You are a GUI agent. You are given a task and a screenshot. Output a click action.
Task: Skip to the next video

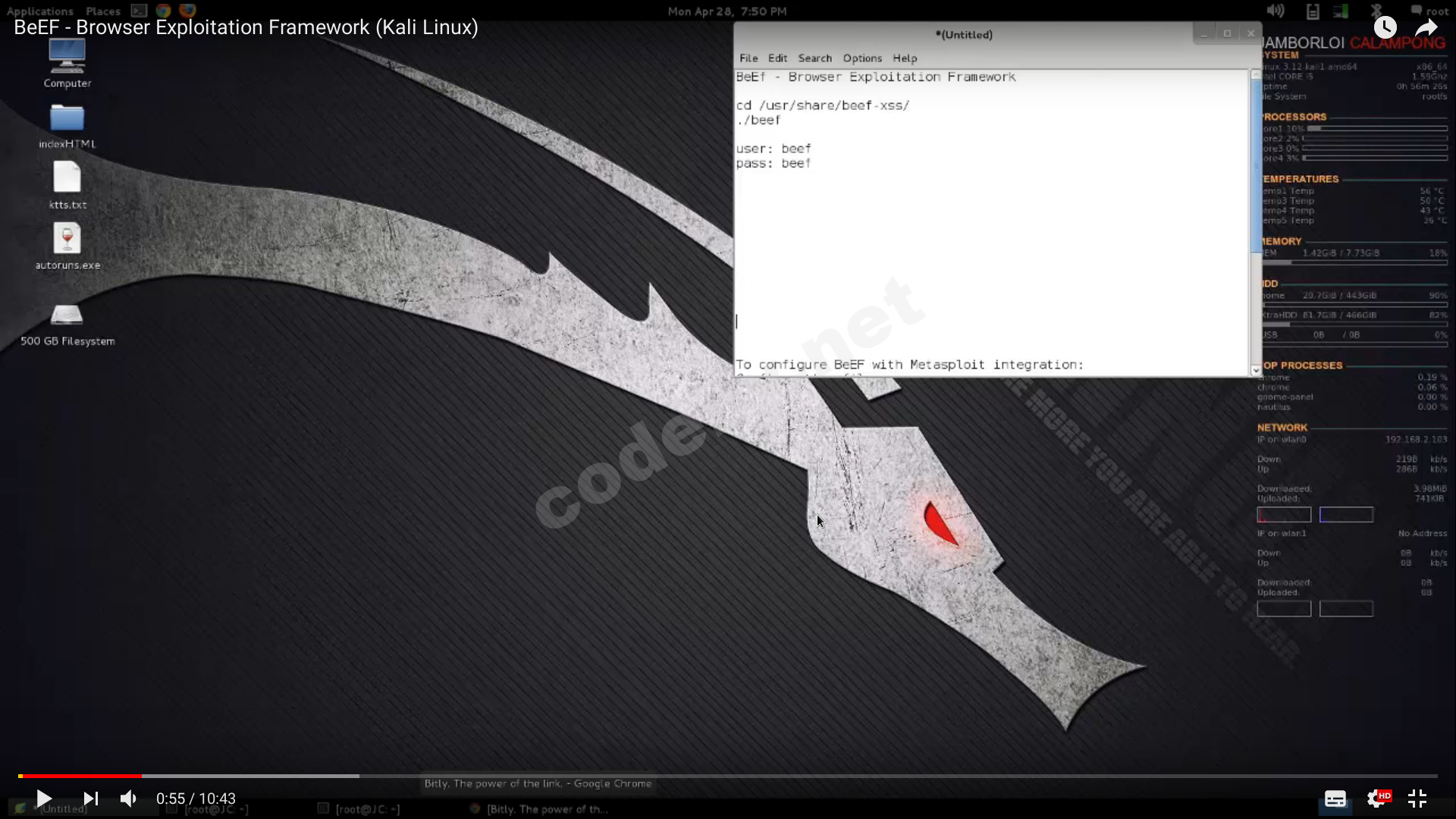(91, 799)
